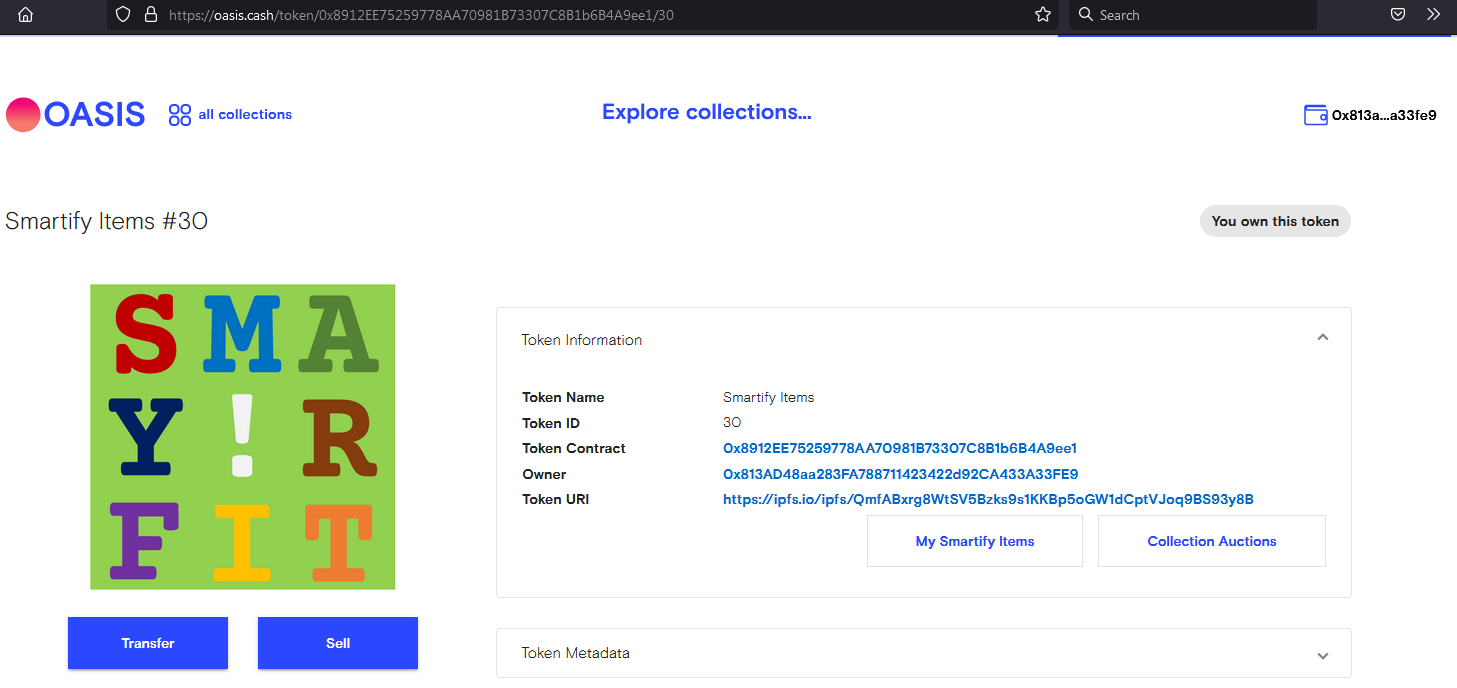This screenshot has width=1457, height=688.
Task: Open the all collections link
Action: click(245, 115)
